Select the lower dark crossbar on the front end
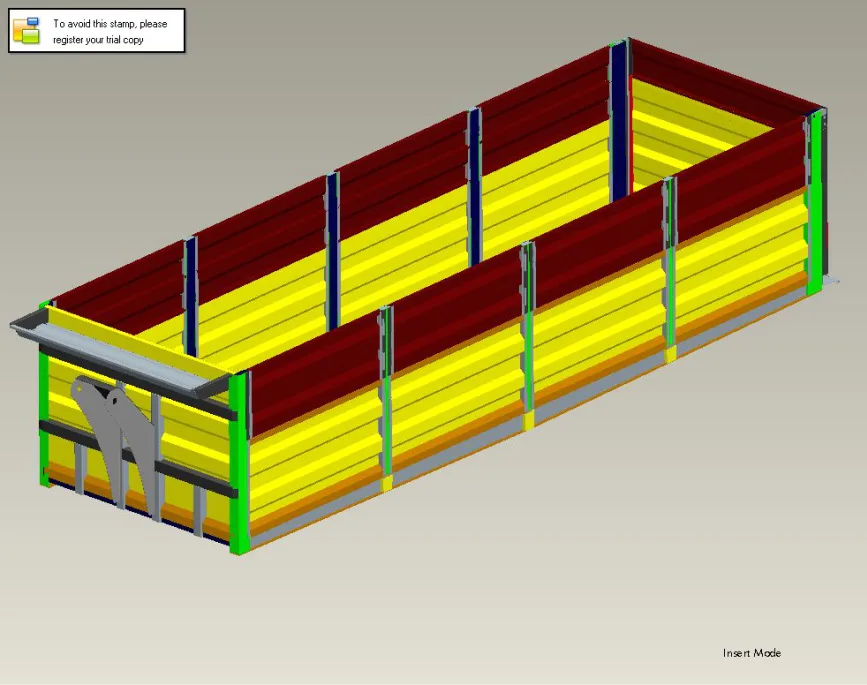The image size is (867, 685). 138,459
